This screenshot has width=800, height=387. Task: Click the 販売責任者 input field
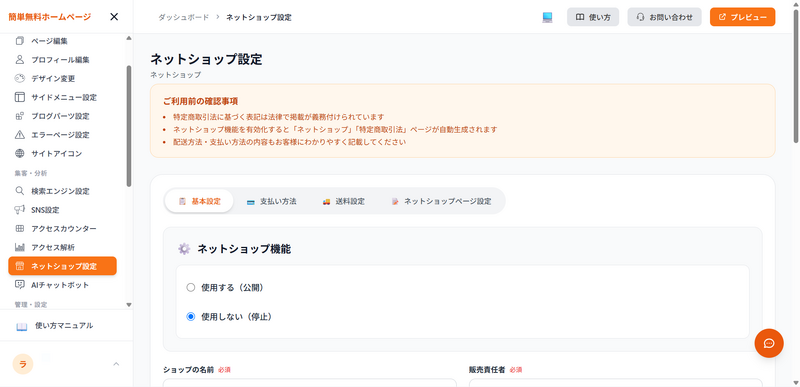(615, 382)
